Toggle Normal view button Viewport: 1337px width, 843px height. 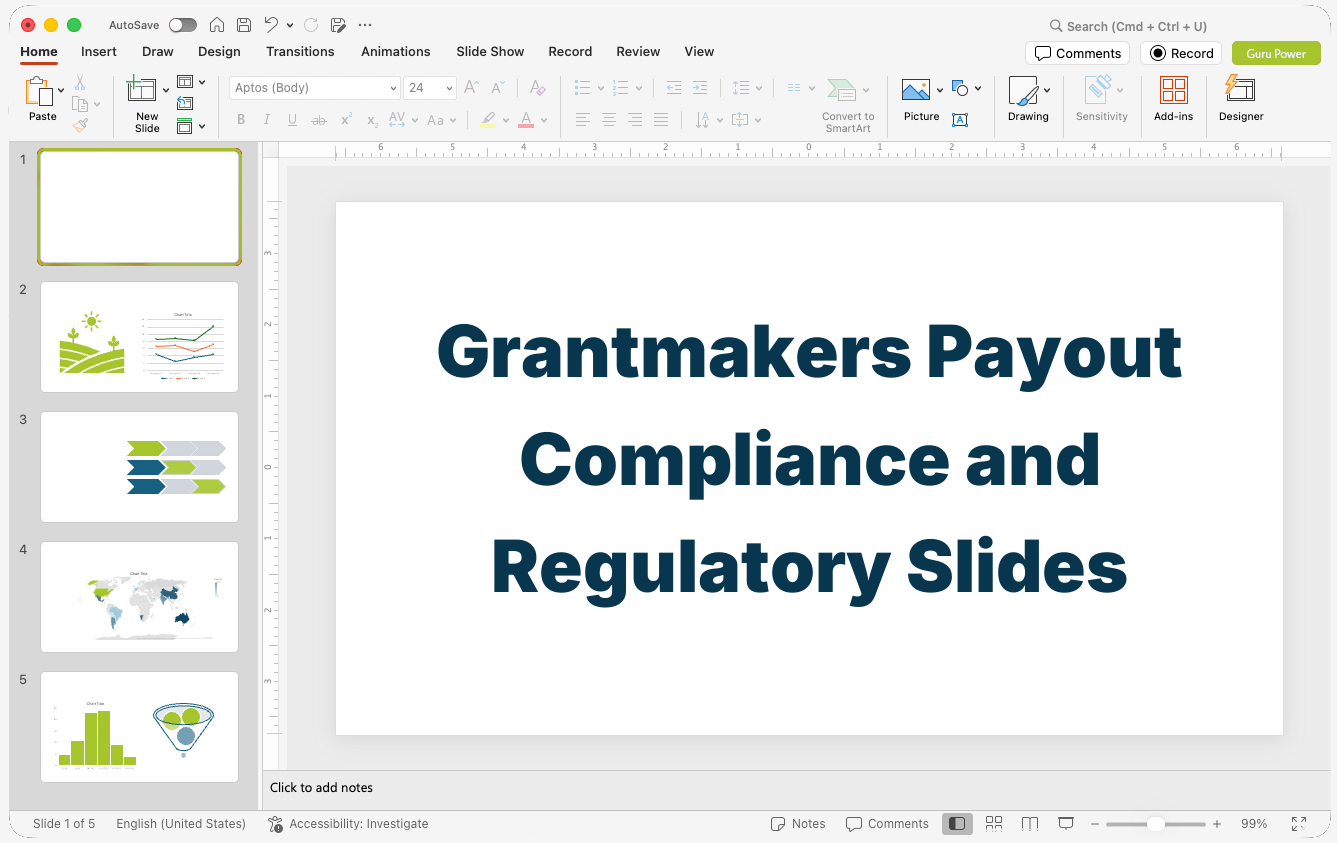tap(957, 823)
